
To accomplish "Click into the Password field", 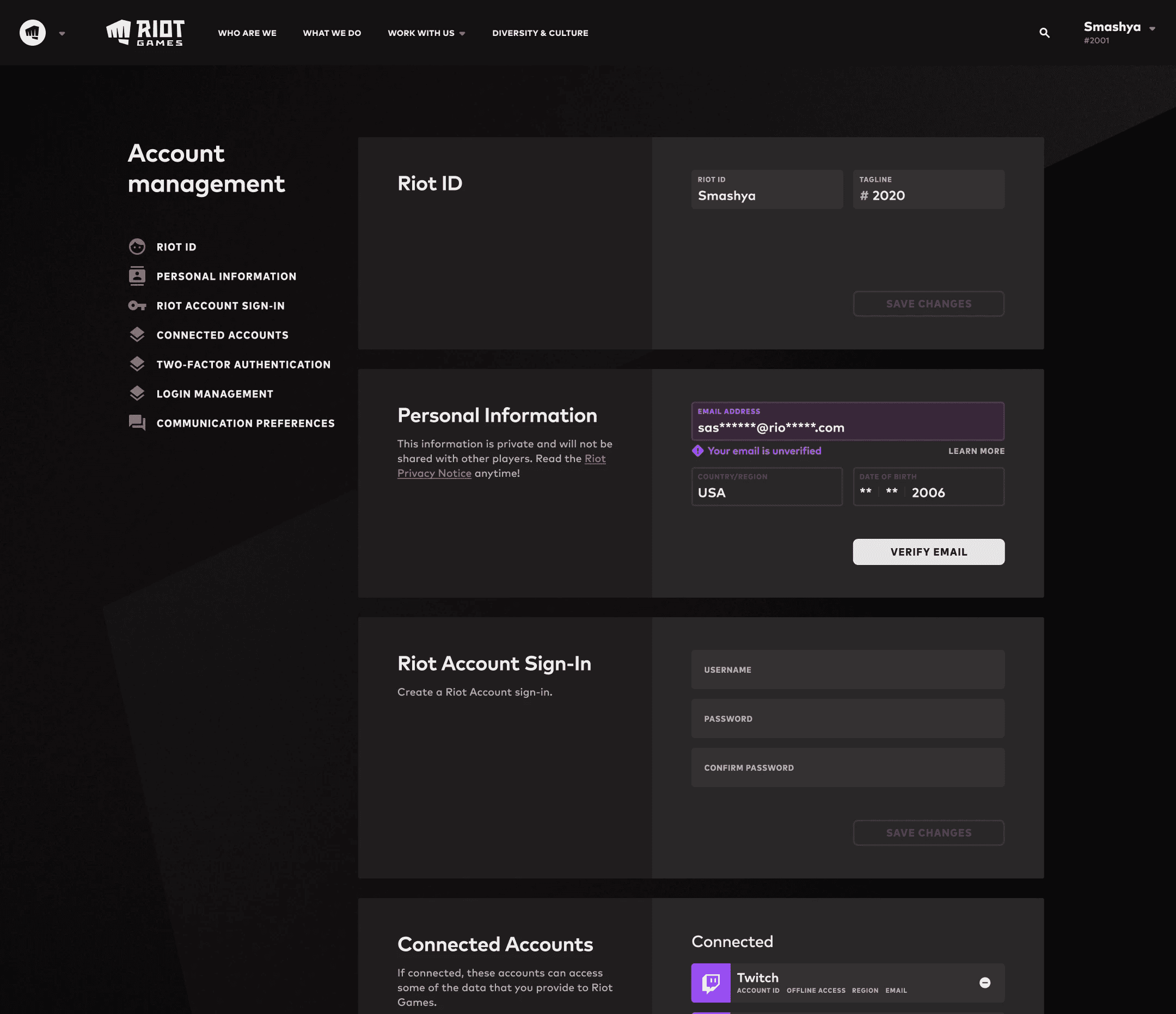I will coord(848,719).
